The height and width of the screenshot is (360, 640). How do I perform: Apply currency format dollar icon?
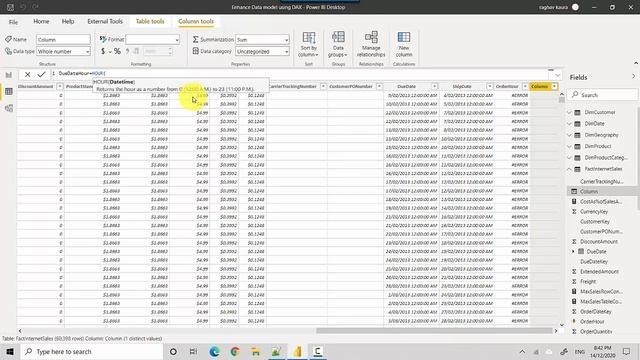[103, 51]
